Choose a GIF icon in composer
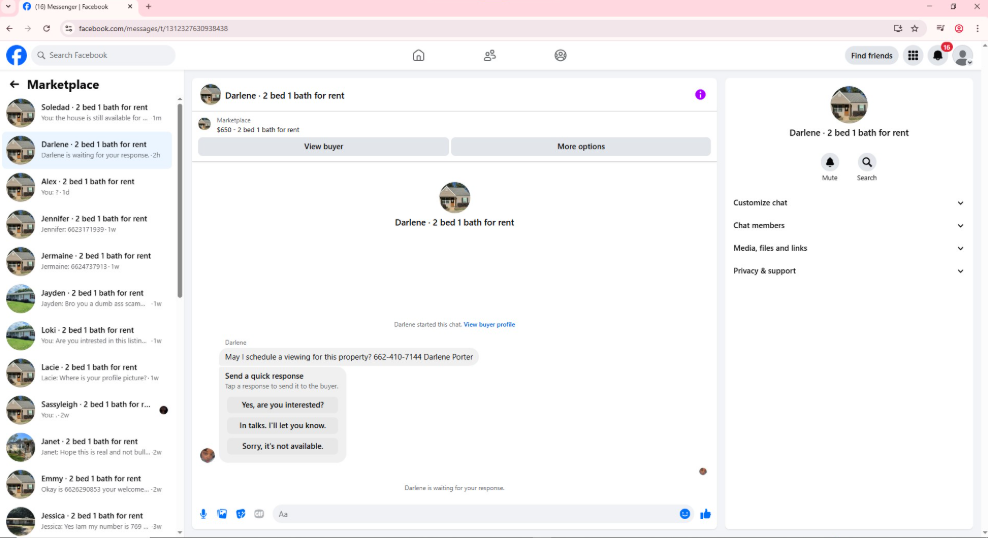988x538 pixels. click(x=259, y=514)
